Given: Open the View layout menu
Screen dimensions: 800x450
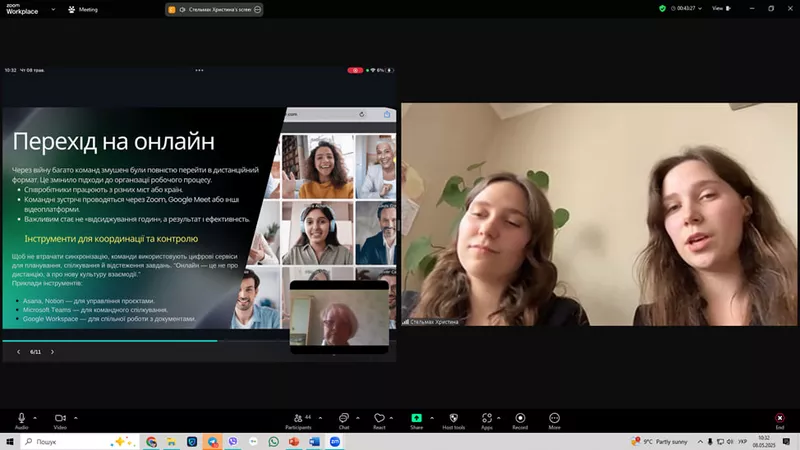Looking at the screenshot, I should [721, 8].
